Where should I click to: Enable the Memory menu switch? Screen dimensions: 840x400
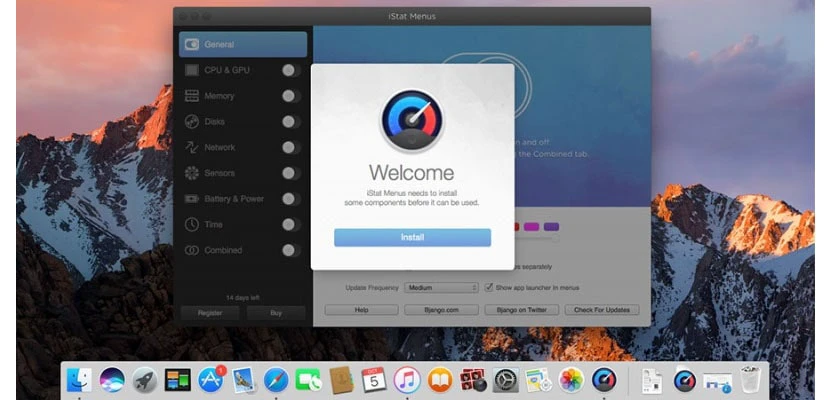(291, 96)
